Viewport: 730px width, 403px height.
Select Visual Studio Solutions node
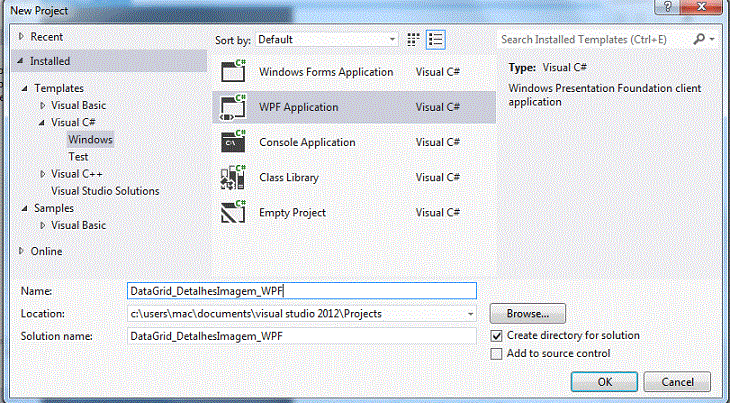[105, 191]
